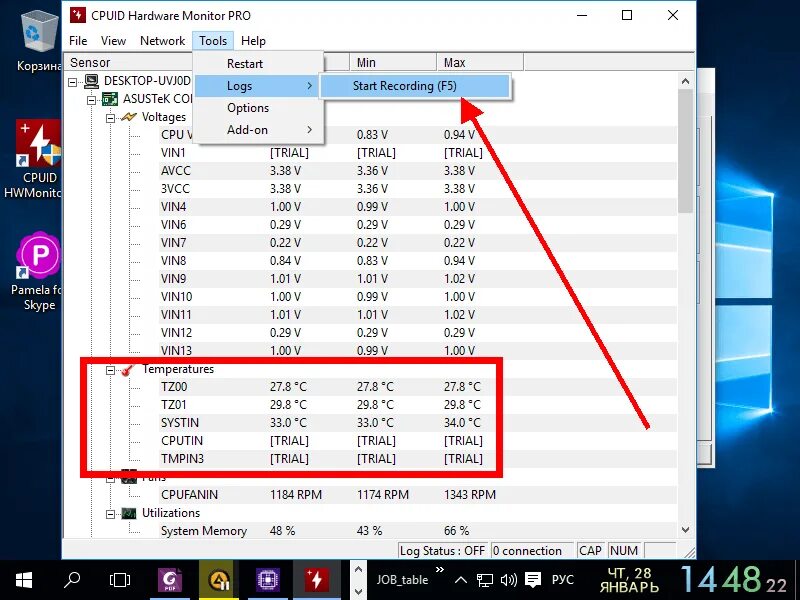
Task: Show hidden tray icons chevron
Action: (461, 580)
